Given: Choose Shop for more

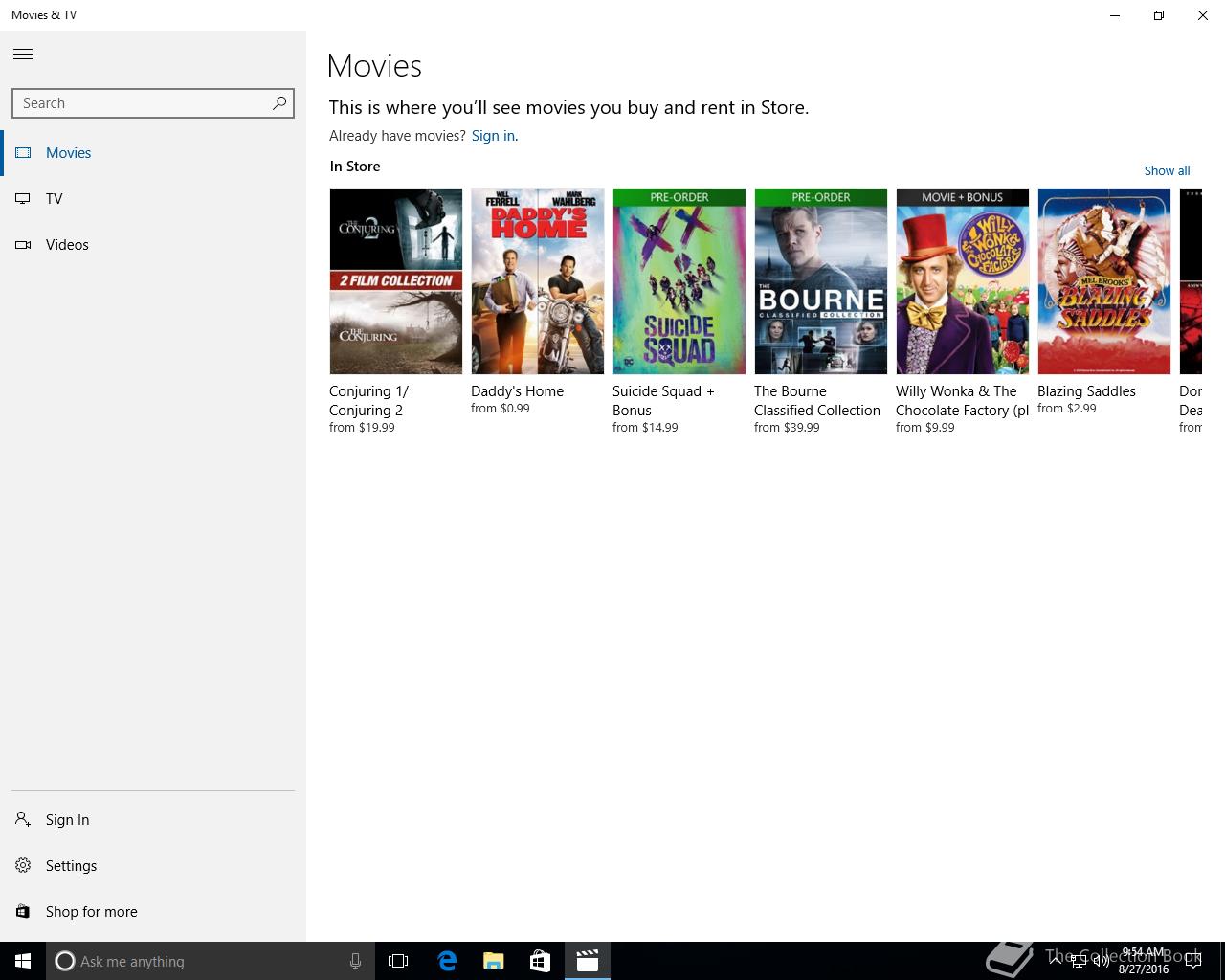Looking at the screenshot, I should pos(153,912).
